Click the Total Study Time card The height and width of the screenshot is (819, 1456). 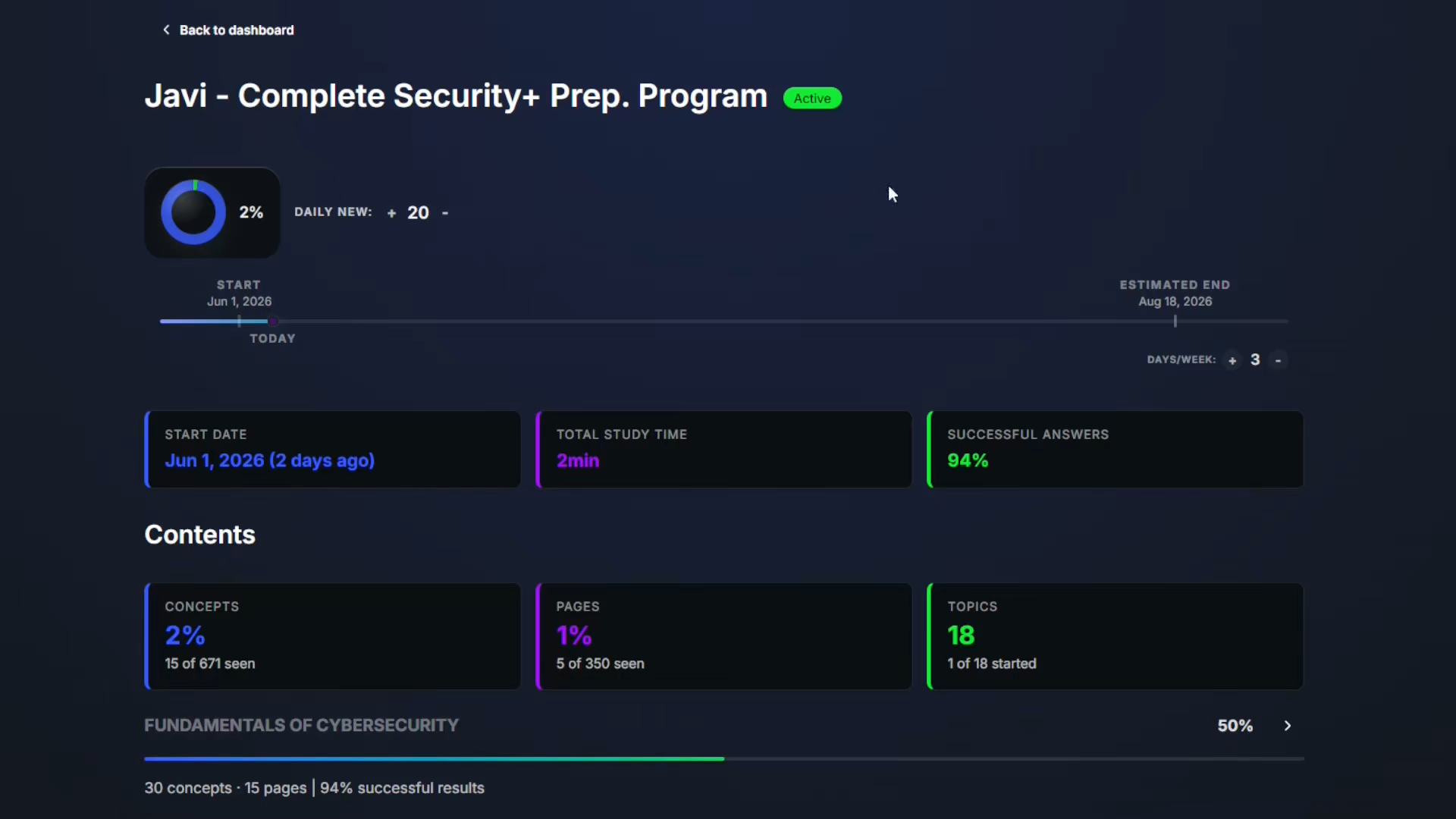pos(723,449)
